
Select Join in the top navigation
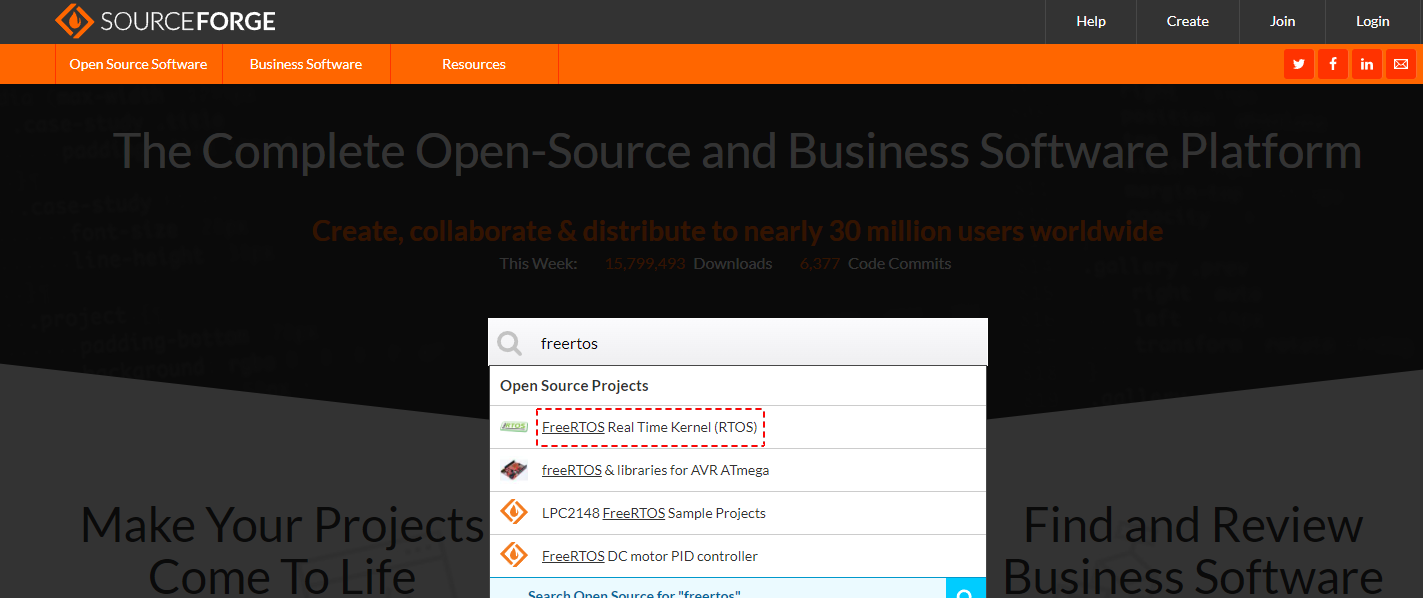pos(1283,21)
